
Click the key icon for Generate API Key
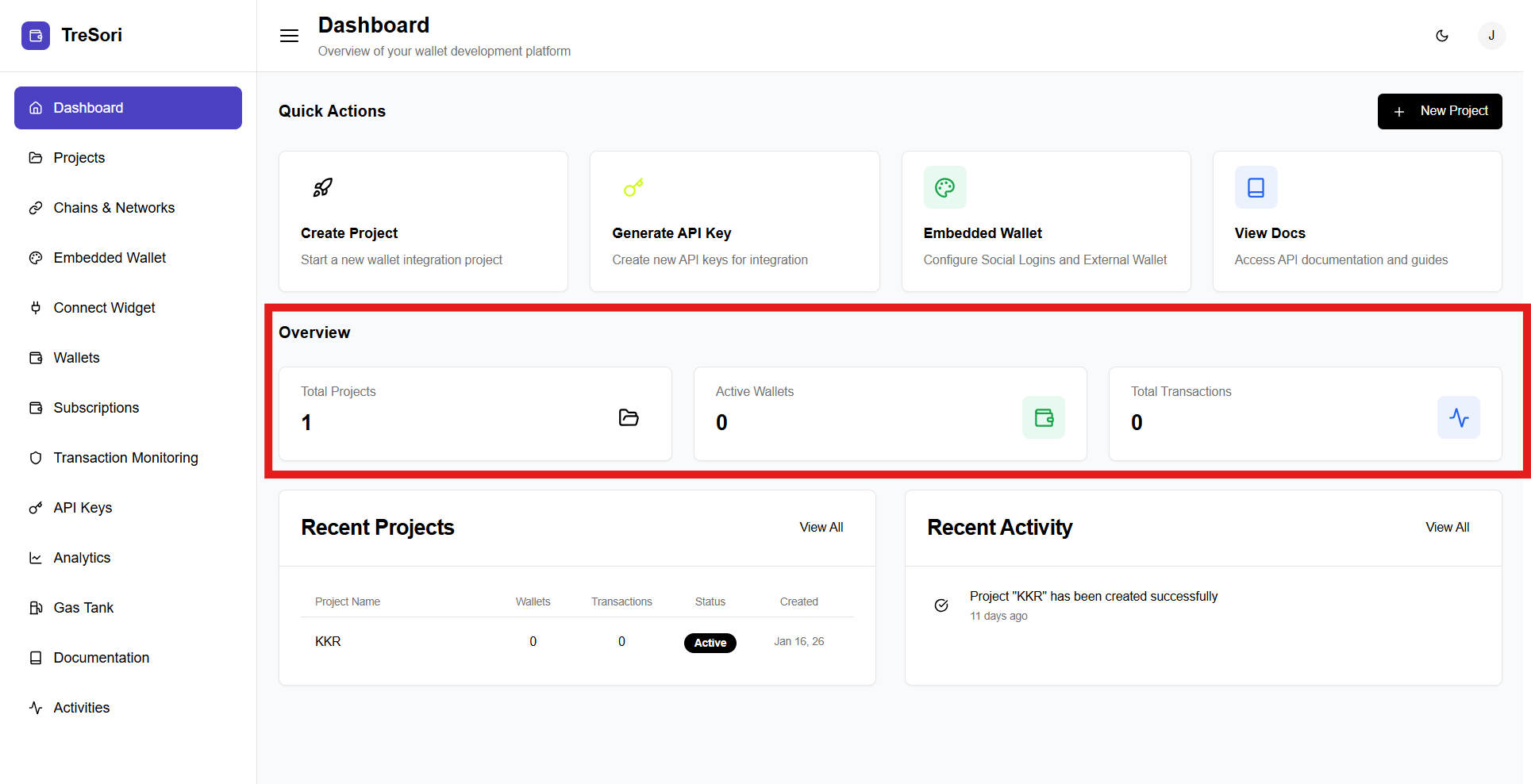click(x=633, y=187)
